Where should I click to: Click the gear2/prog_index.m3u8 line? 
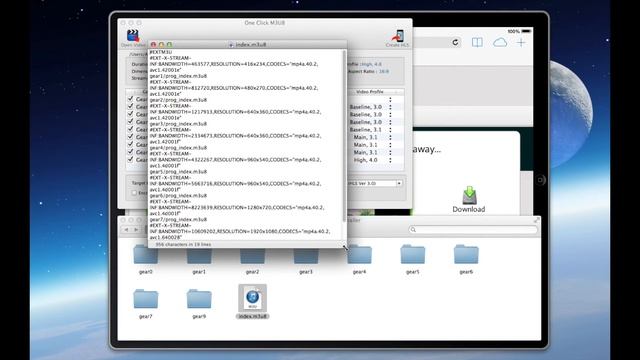click(x=178, y=100)
